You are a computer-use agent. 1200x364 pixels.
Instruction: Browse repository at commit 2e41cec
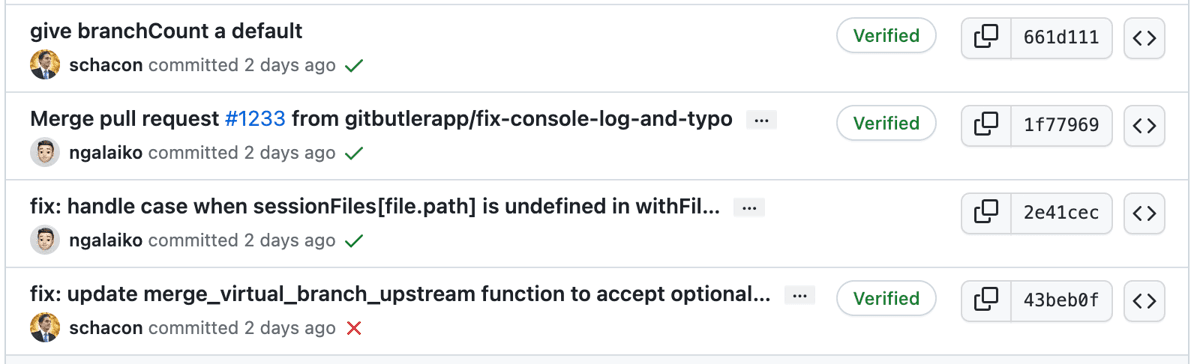1145,212
